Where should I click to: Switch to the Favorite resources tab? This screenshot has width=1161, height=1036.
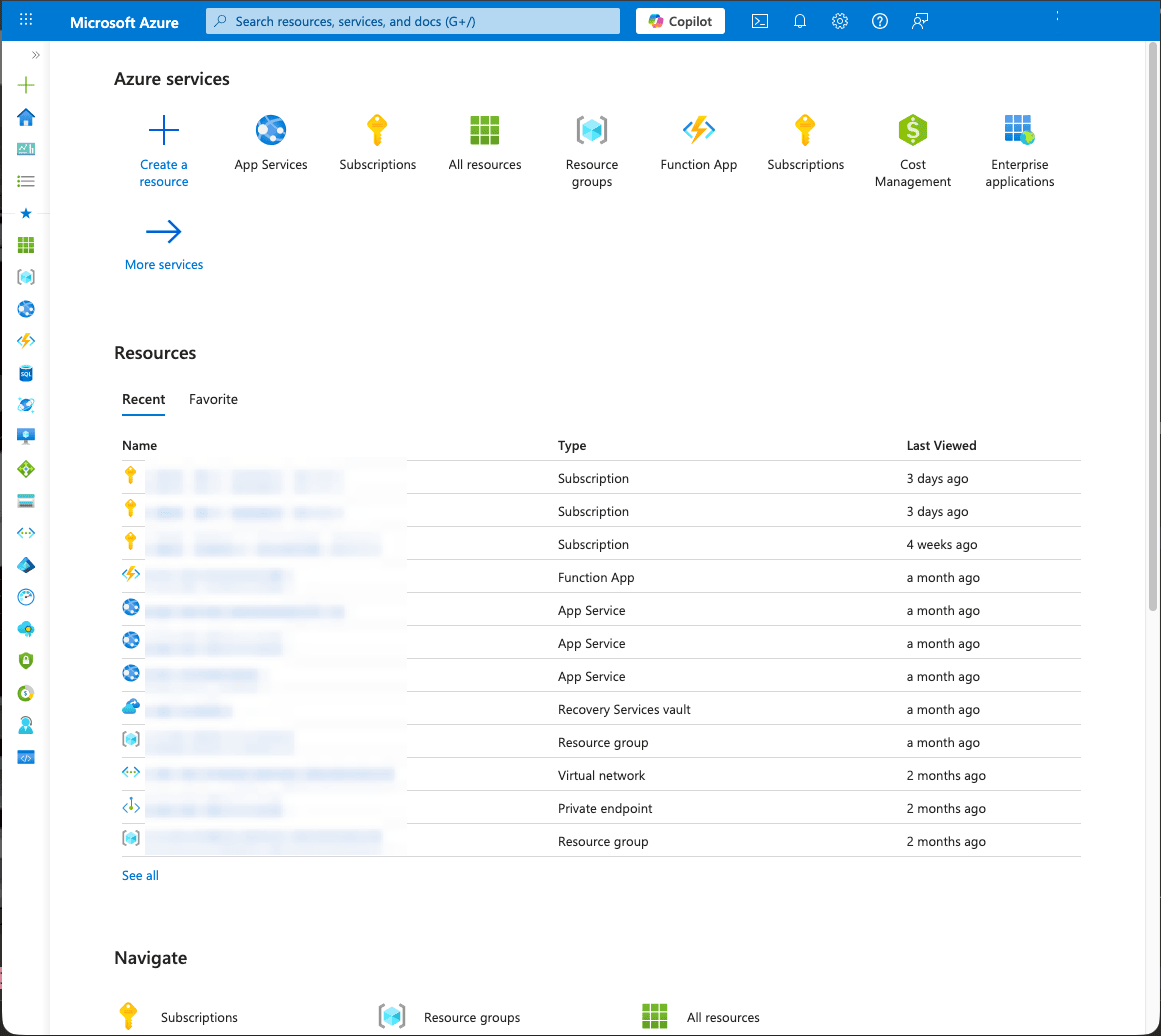(213, 399)
